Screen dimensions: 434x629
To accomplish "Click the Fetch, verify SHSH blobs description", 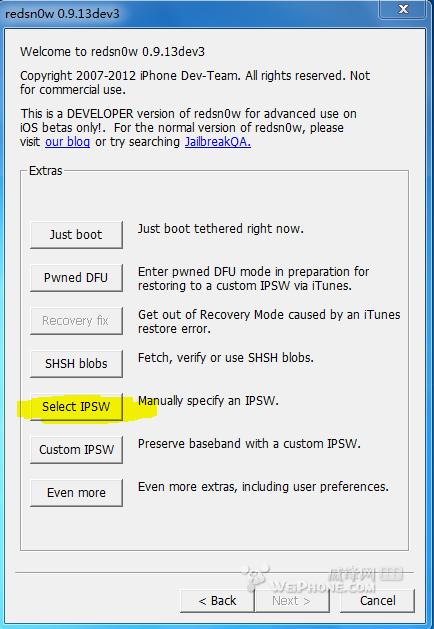I will [x=226, y=358].
